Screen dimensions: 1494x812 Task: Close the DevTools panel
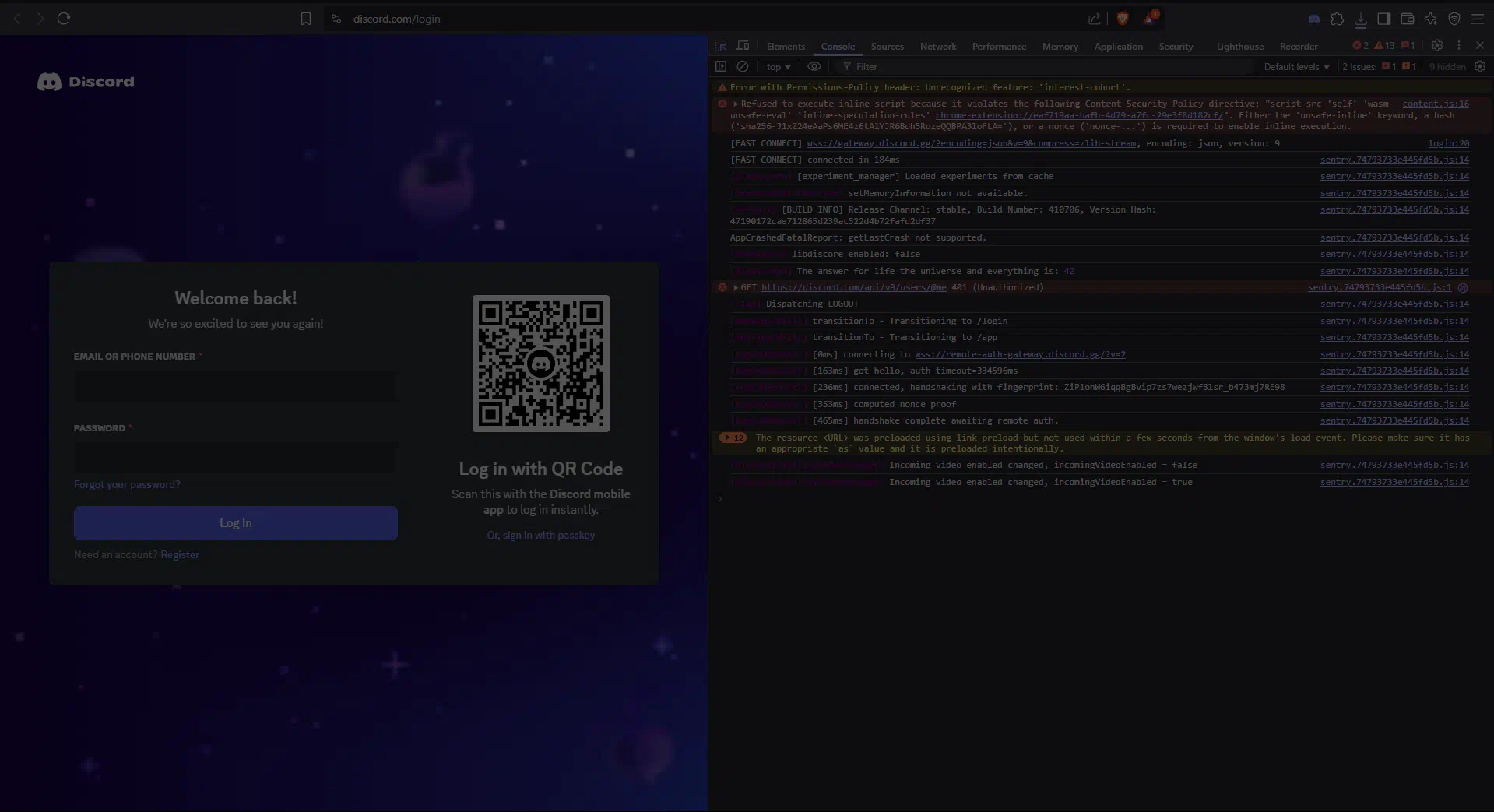1480,46
